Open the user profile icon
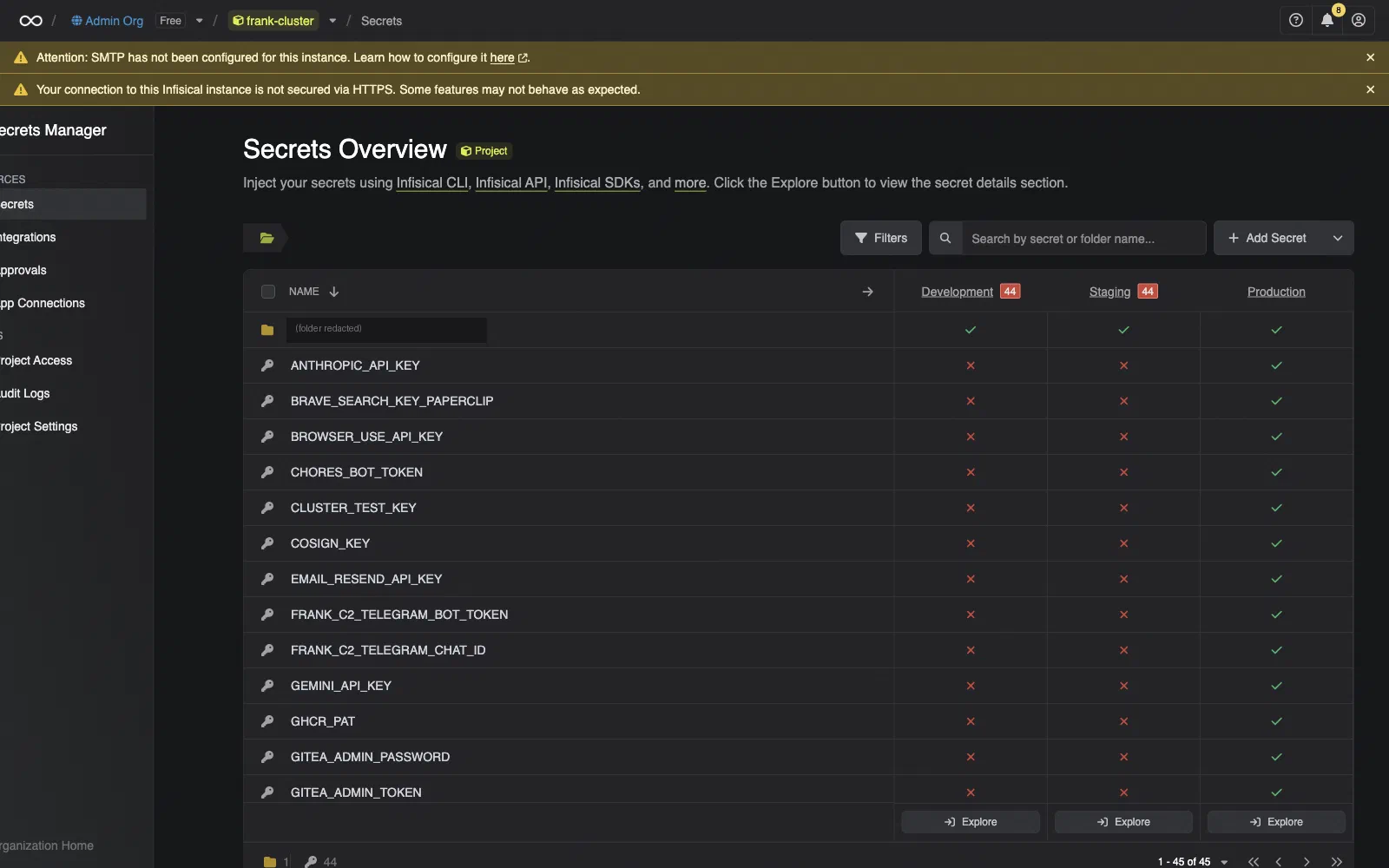1389x868 pixels. 1358,20
